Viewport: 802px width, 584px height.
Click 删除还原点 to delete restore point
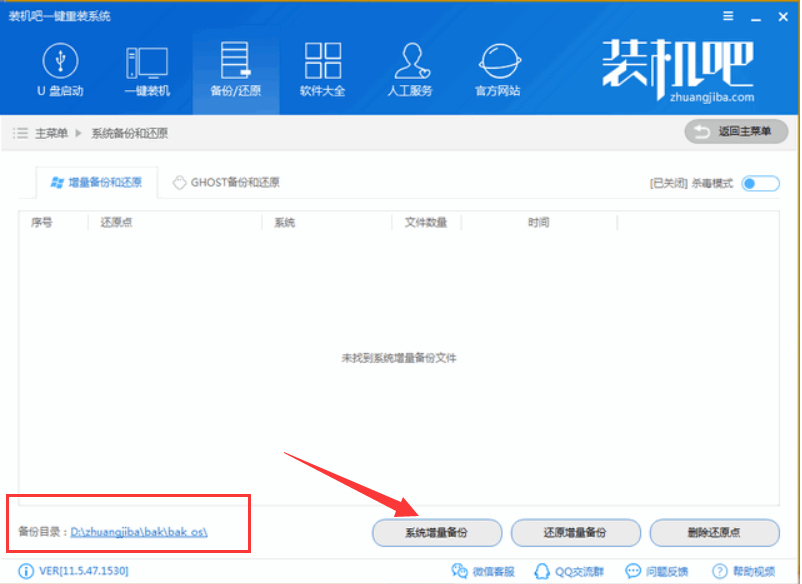click(714, 533)
